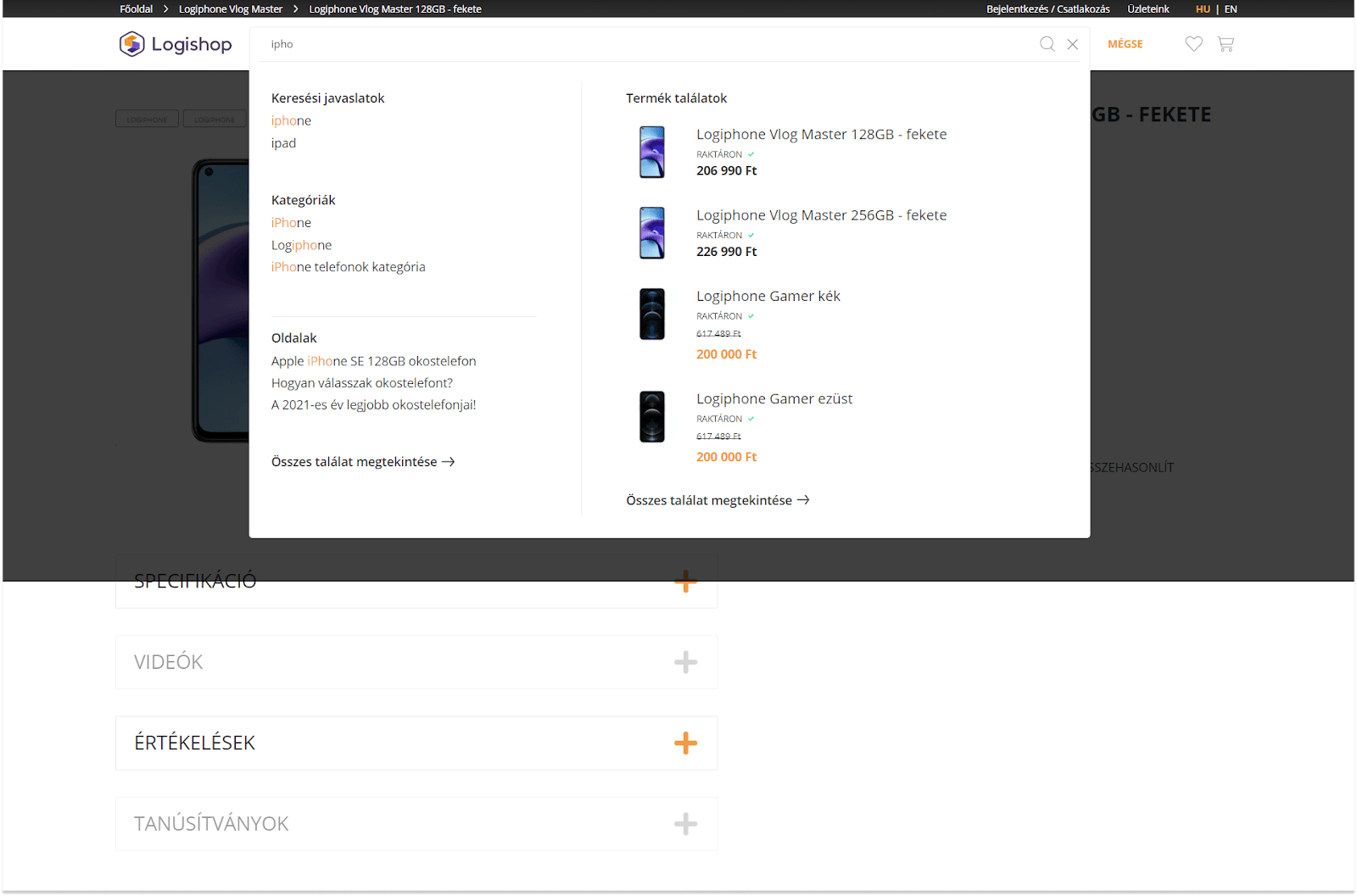
Task: Click the Termék találatok heading
Action: pyautogui.click(x=676, y=98)
